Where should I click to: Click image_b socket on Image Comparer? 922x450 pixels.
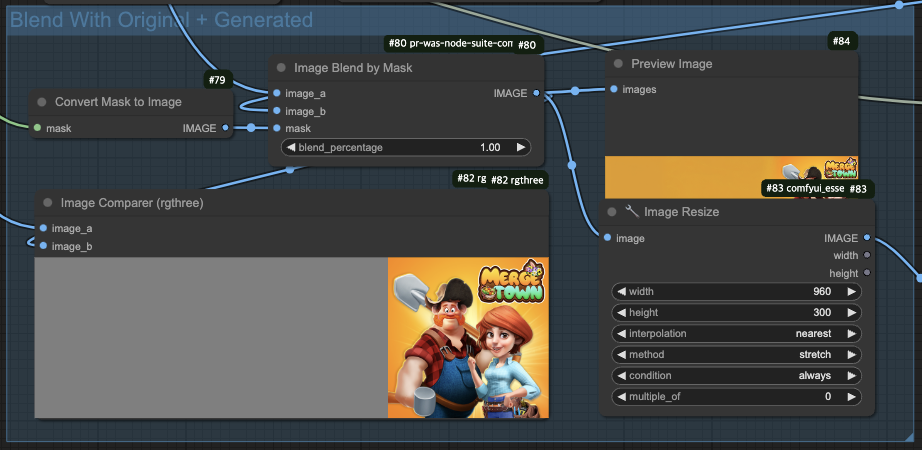(44, 246)
